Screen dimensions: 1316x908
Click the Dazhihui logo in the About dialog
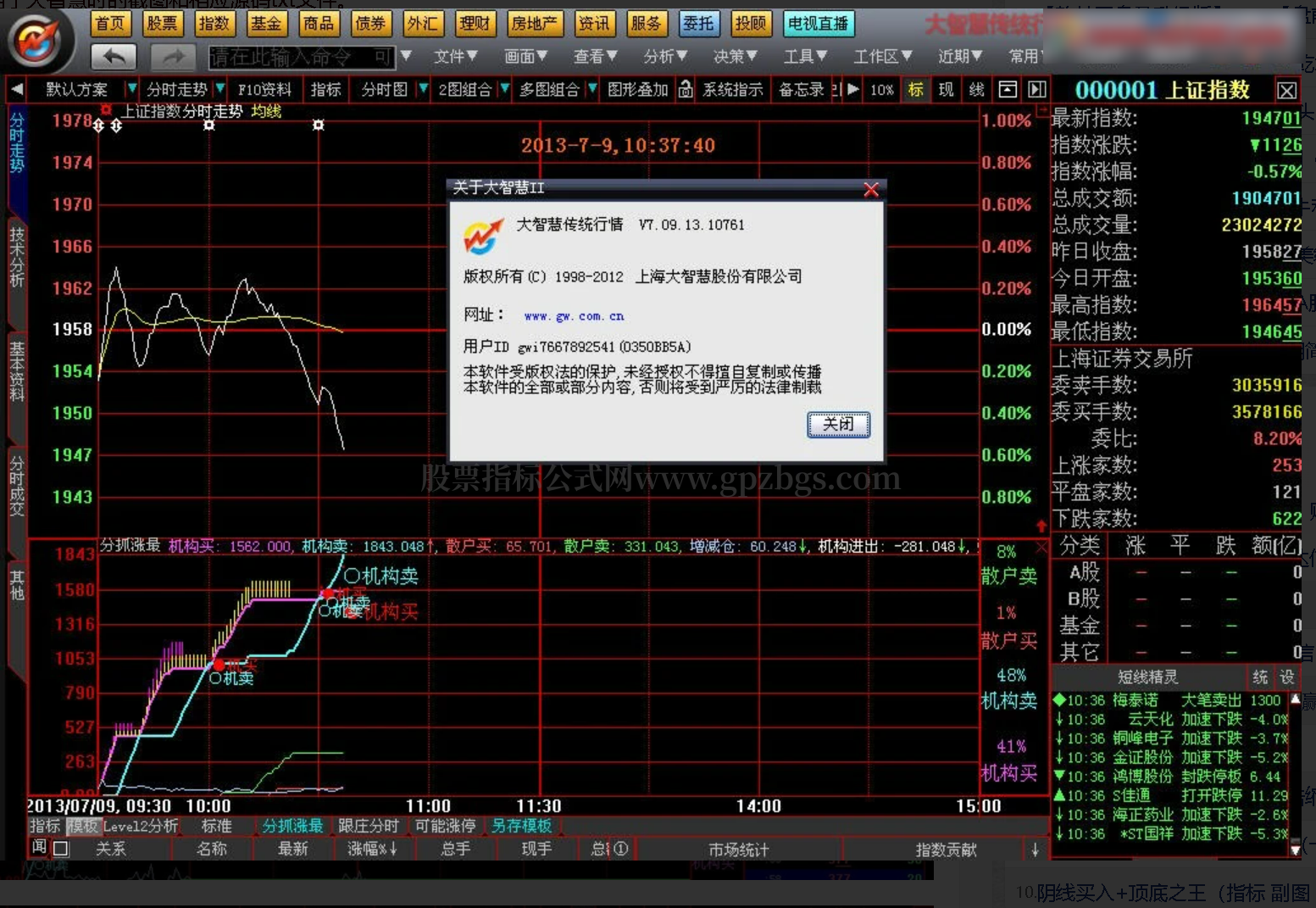pos(482,237)
